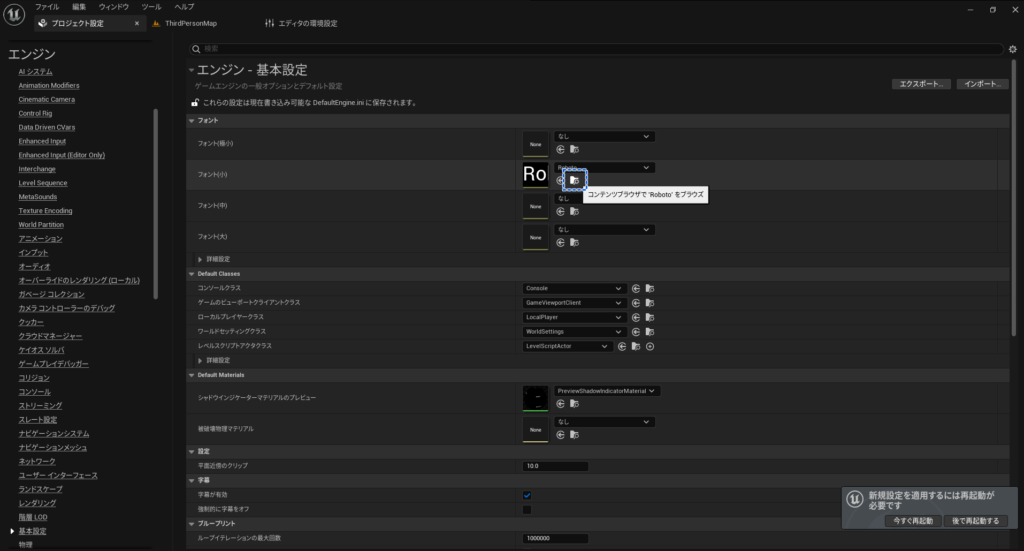Viewport: 1024px width, 551px height.
Task: Browse to LevelScriptActor class
Action: (636, 347)
